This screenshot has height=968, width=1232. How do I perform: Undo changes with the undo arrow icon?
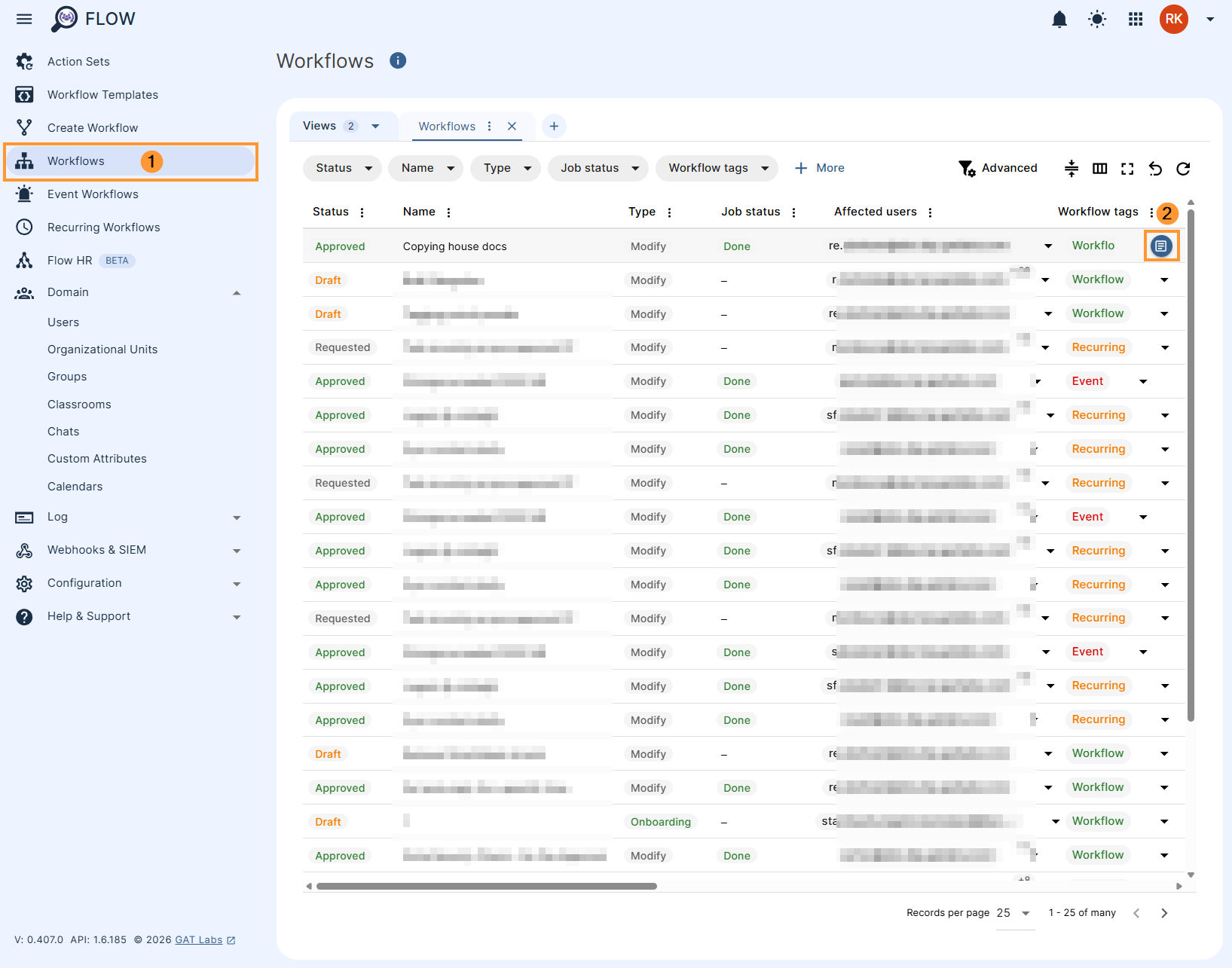pos(1155,168)
